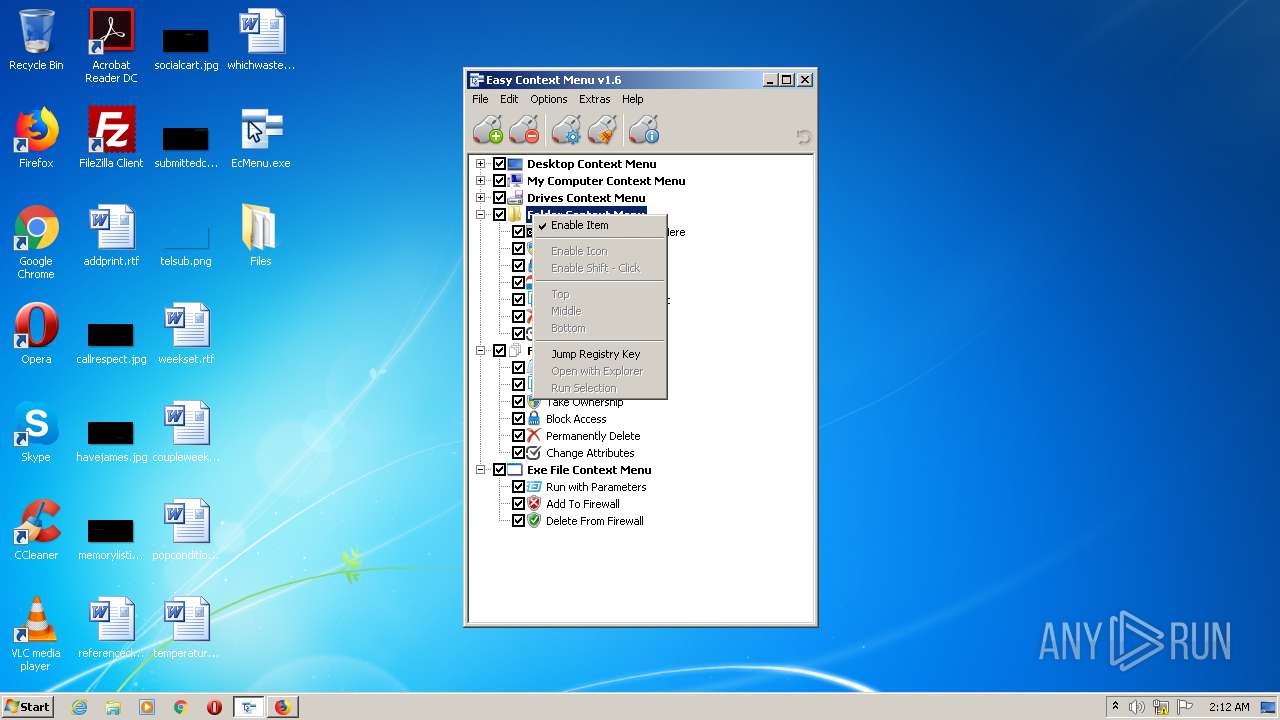
Task: Open the Help menu
Action: (633, 99)
